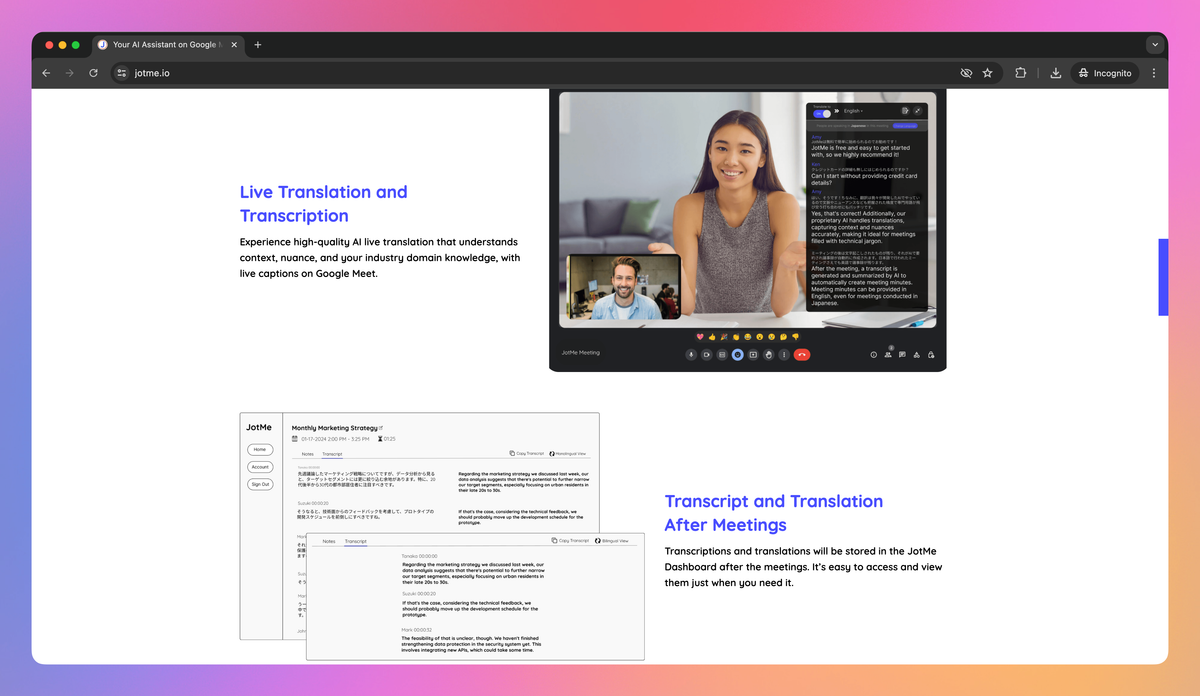The height and width of the screenshot is (696, 1200).
Task: Switch to Notes tab under Monthly Marketing Strategy
Action: pyautogui.click(x=308, y=454)
